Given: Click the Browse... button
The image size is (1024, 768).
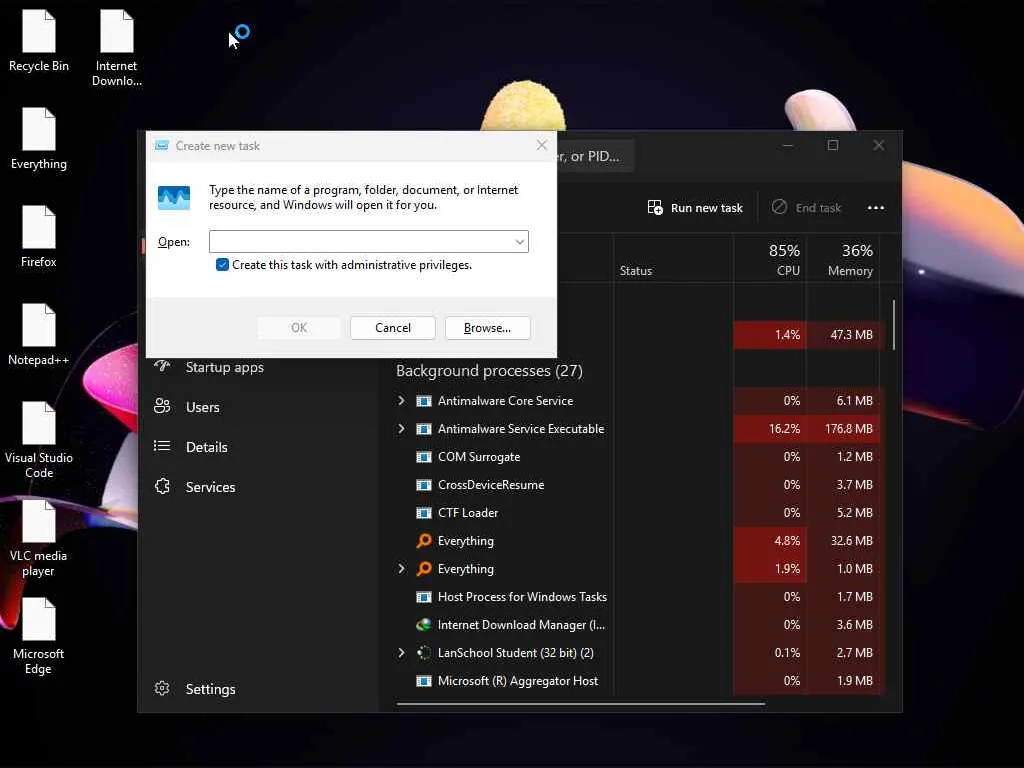Looking at the screenshot, I should [487, 328].
